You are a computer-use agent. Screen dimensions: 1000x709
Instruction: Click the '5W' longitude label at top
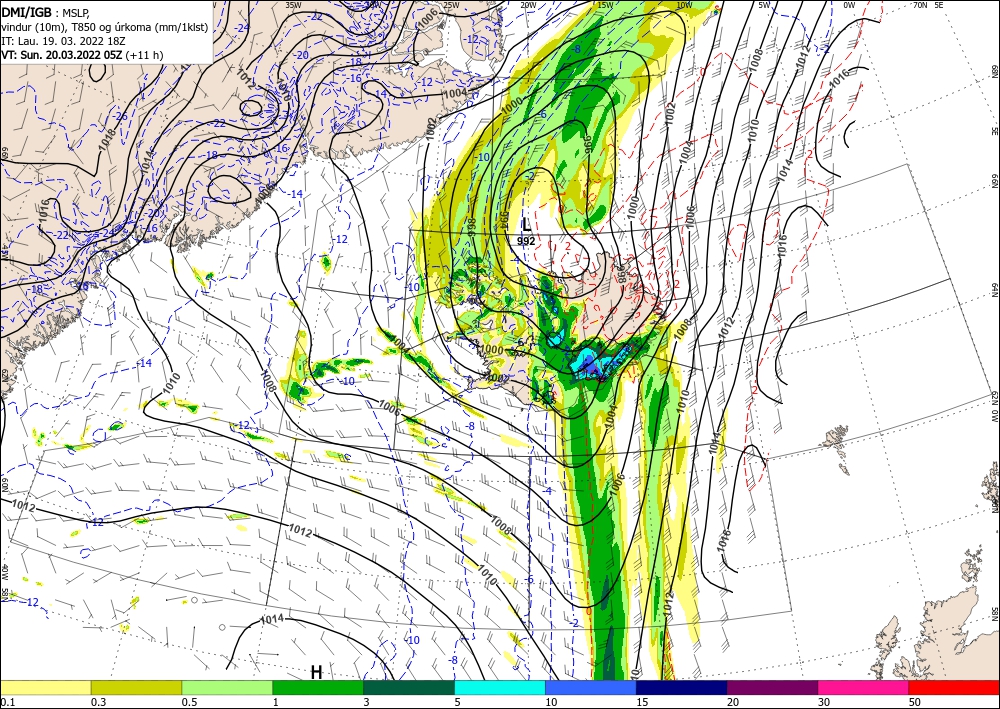(765, 5)
